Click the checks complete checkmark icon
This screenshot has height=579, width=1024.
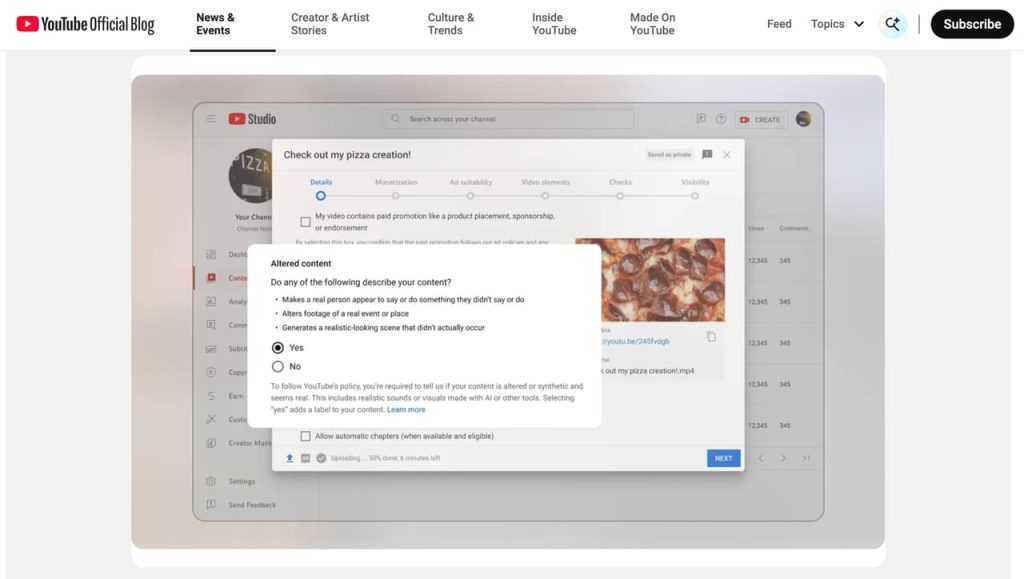321,458
